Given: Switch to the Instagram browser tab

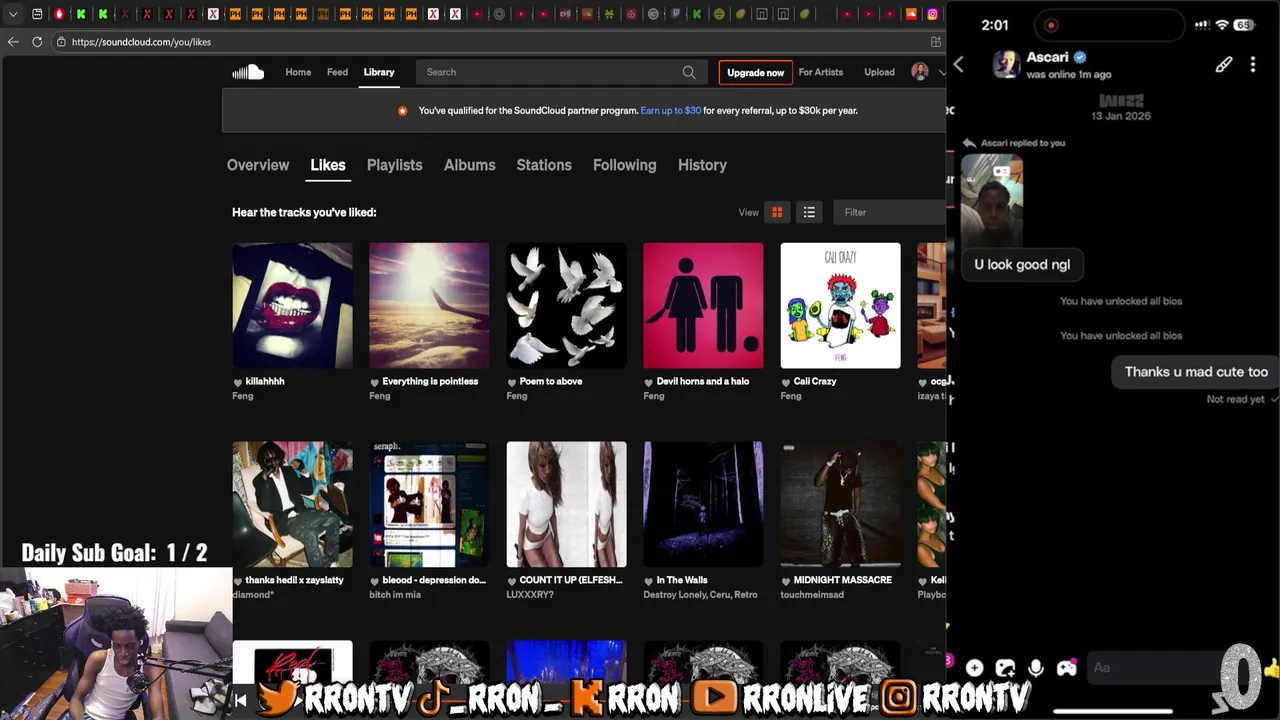Looking at the screenshot, I should point(933,14).
